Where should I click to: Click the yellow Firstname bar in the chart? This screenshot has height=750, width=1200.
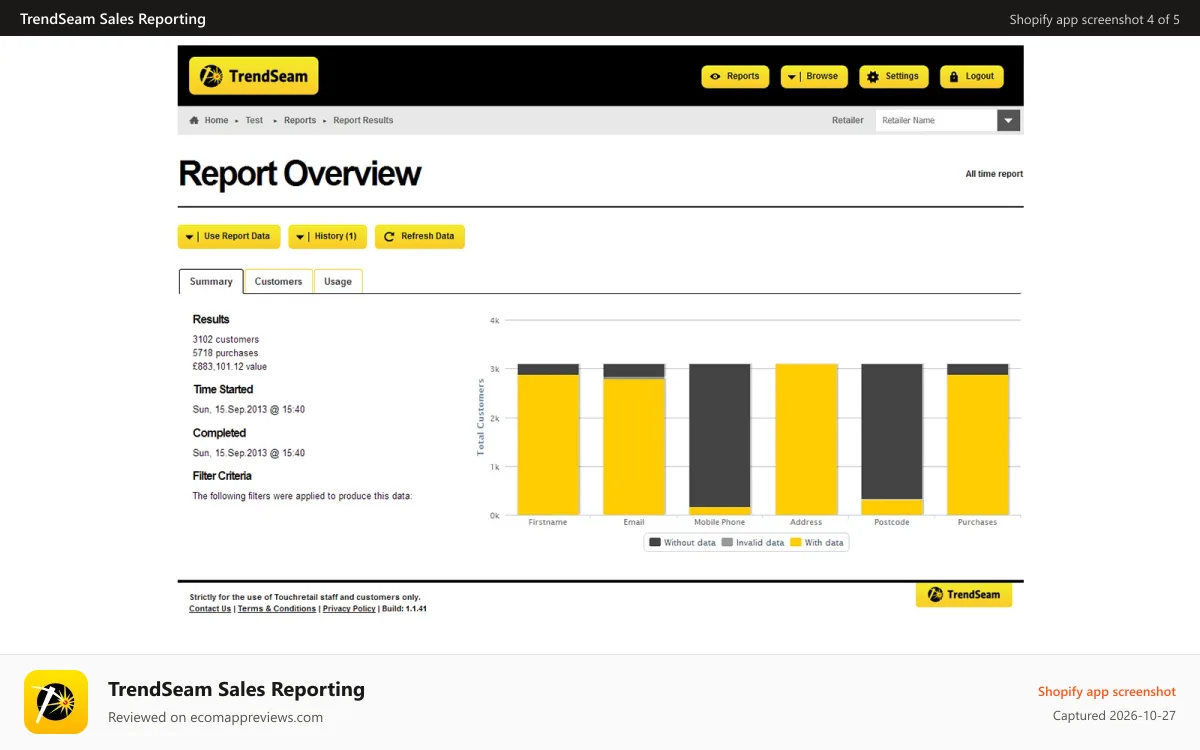pyautogui.click(x=548, y=445)
